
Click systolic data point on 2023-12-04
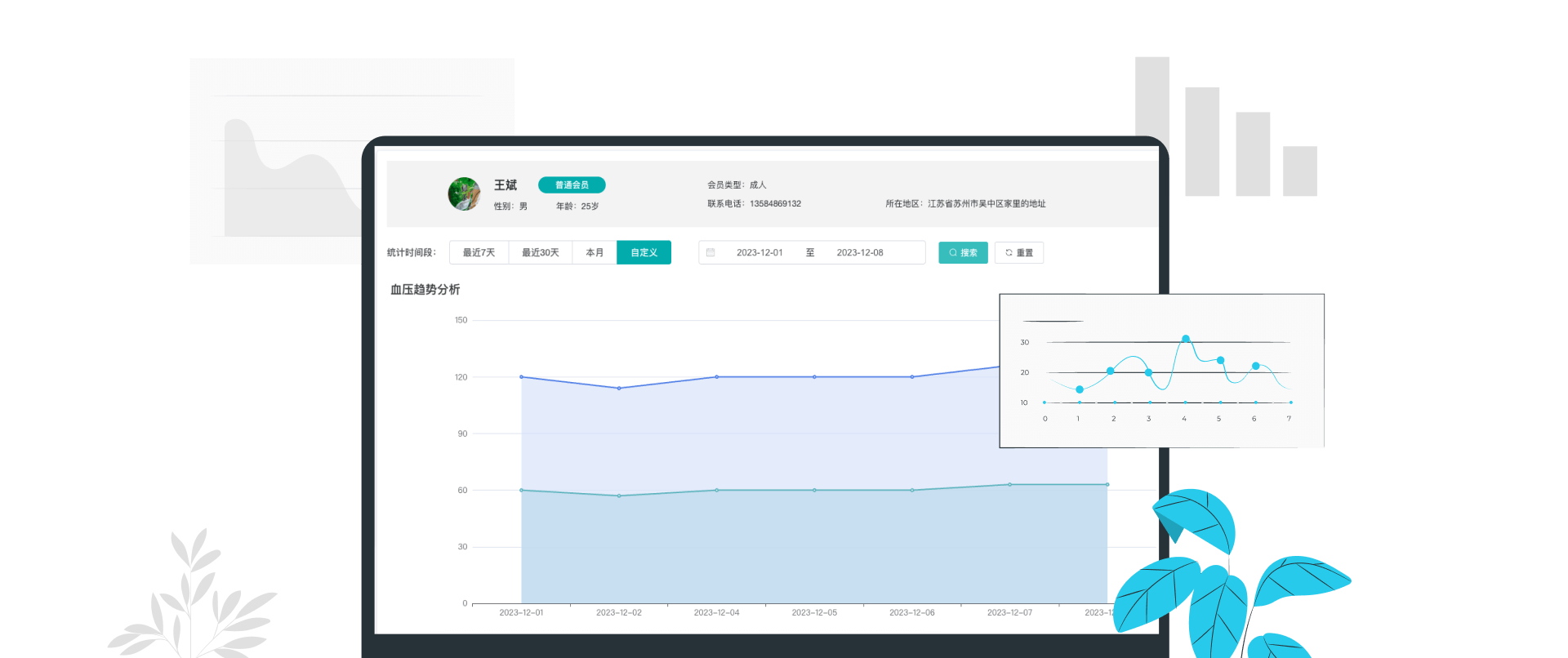717,377
